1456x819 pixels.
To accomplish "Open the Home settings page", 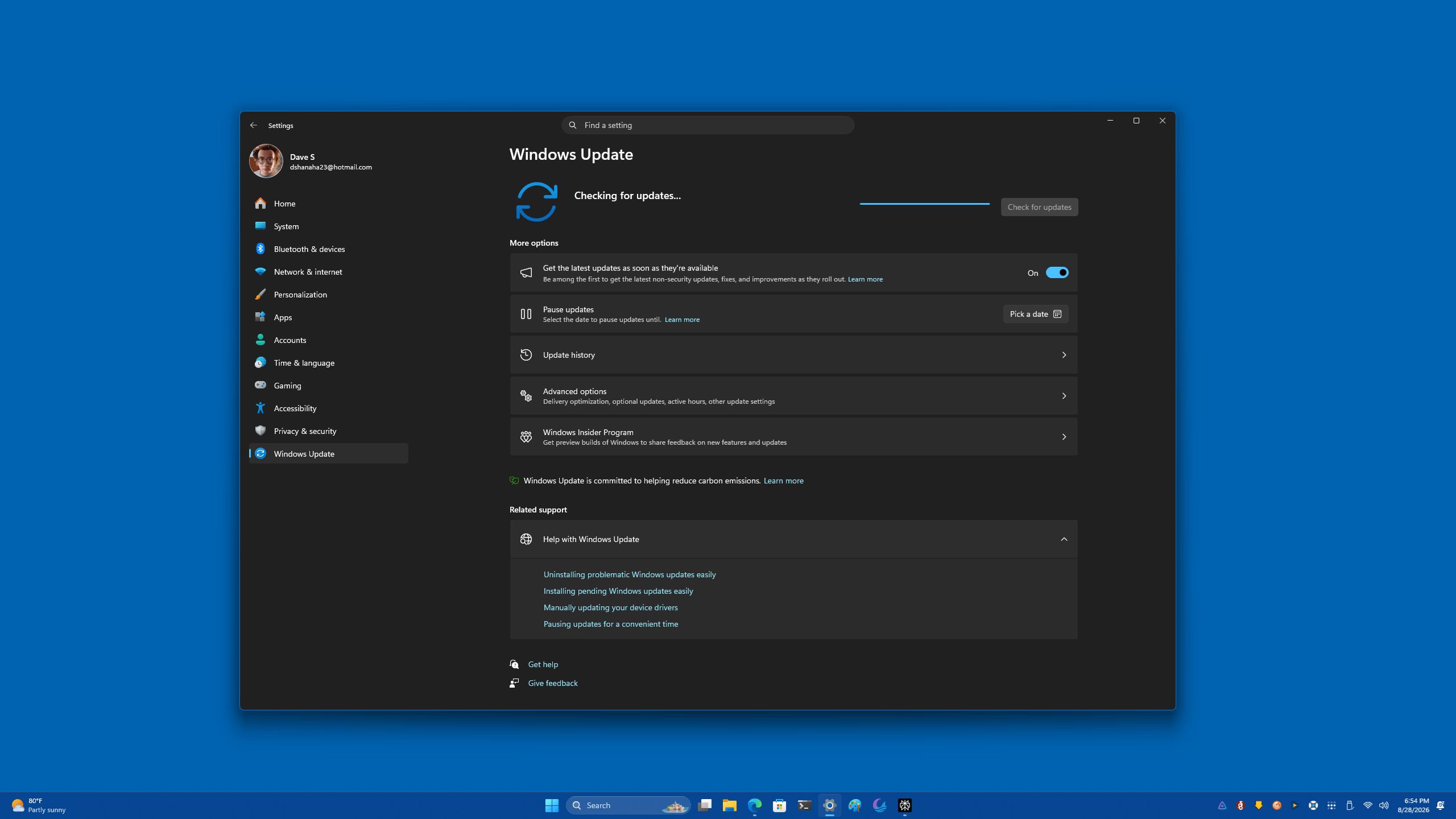I will (329, 203).
